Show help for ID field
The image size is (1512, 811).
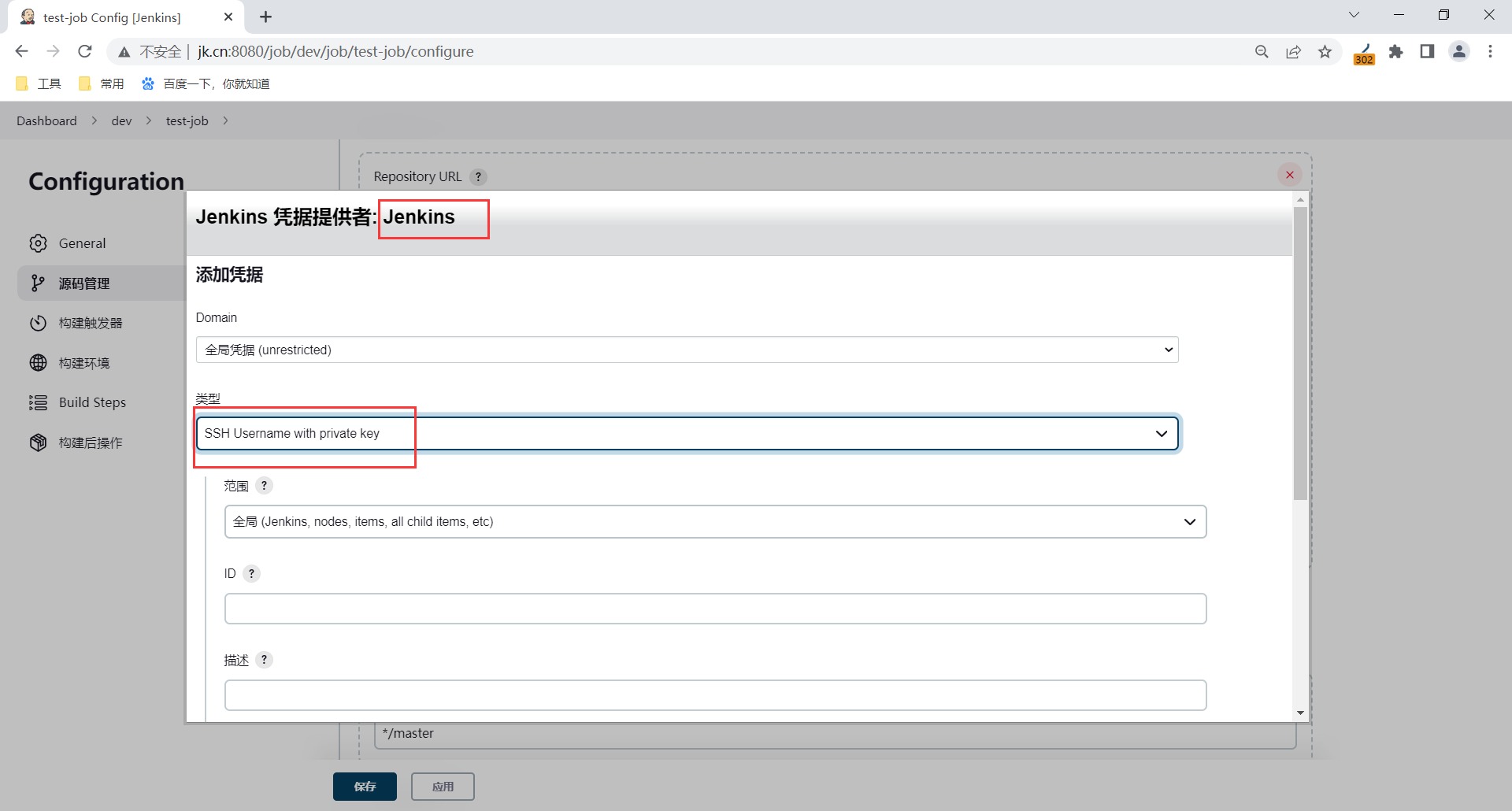(x=251, y=573)
